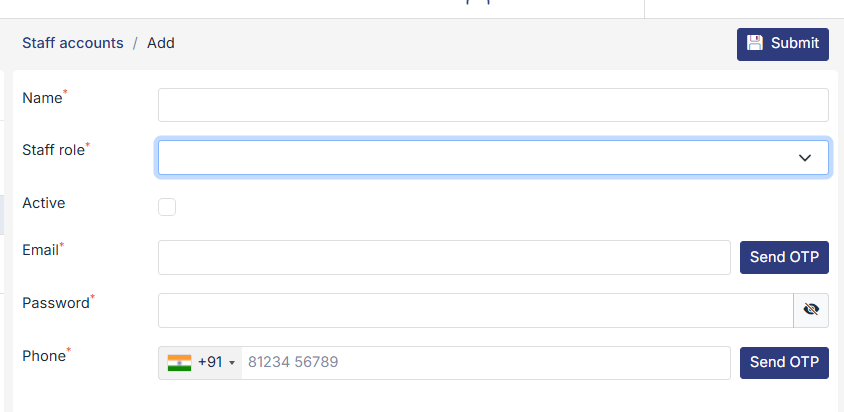Tick the Active checkbox
The image size is (844, 412).
(167, 207)
